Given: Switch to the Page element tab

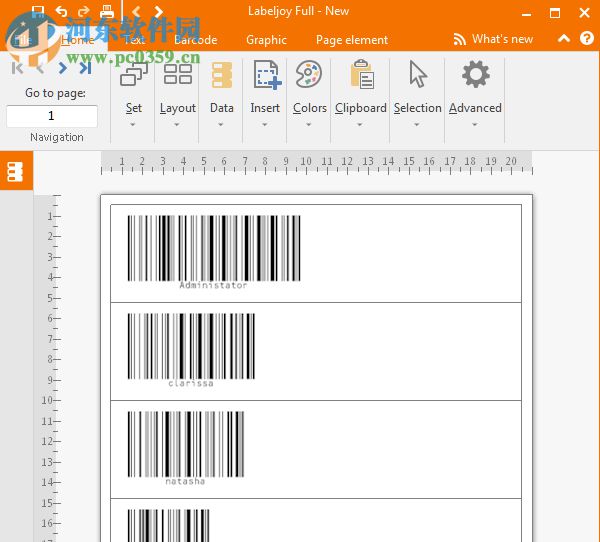Looking at the screenshot, I should coord(352,40).
